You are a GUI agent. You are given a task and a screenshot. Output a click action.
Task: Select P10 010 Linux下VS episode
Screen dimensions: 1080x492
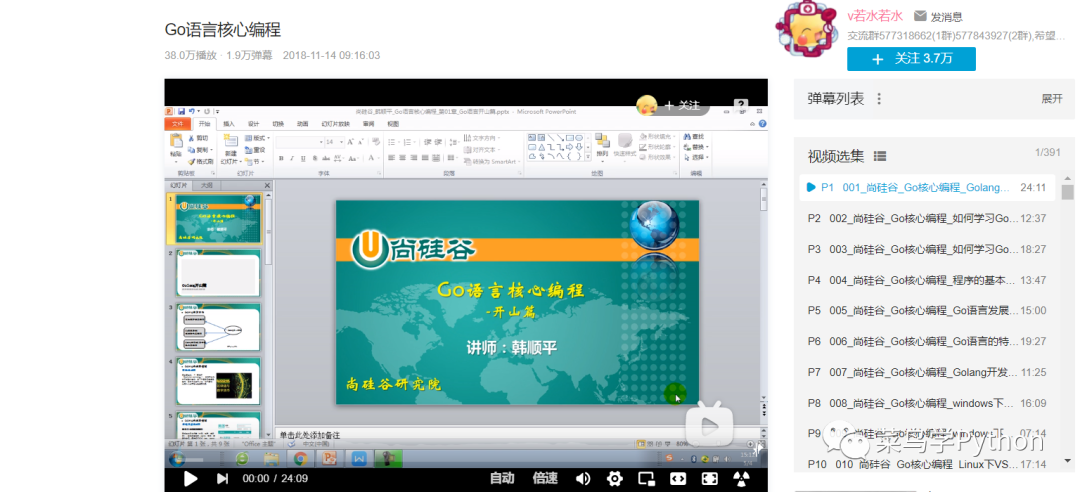(927, 464)
